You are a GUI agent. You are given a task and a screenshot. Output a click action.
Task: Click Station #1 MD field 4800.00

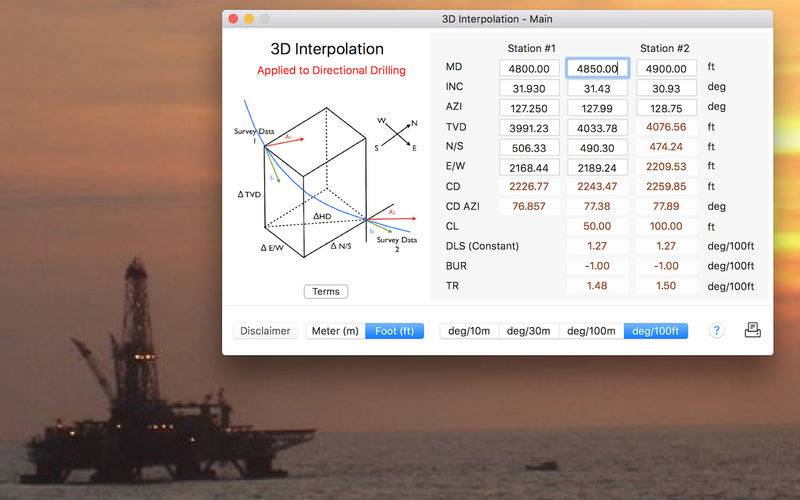pyautogui.click(x=529, y=68)
